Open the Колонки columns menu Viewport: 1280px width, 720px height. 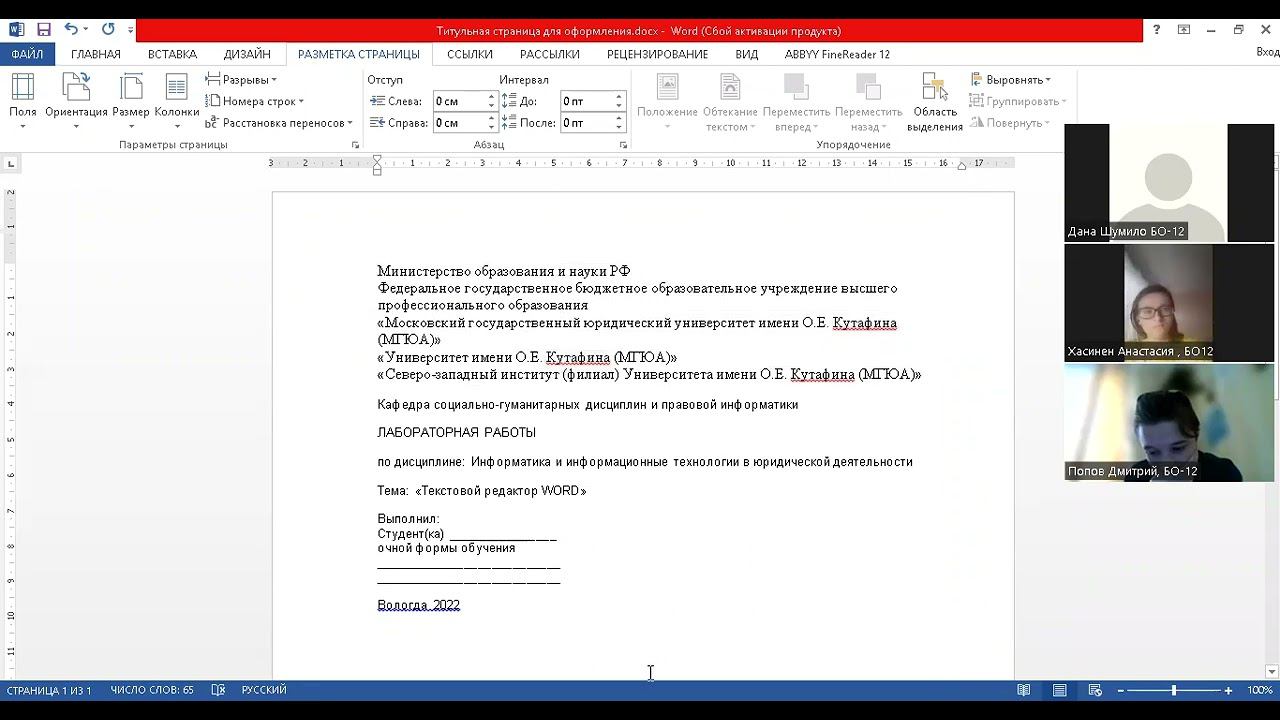(x=177, y=102)
